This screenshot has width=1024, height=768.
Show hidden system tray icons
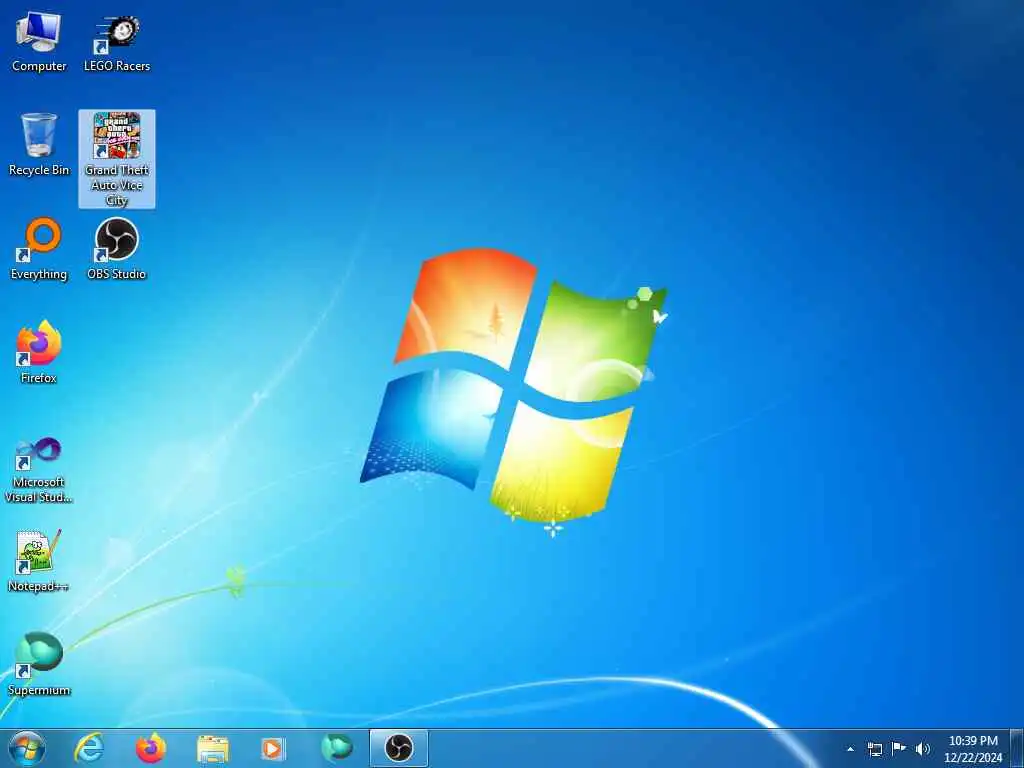point(850,749)
